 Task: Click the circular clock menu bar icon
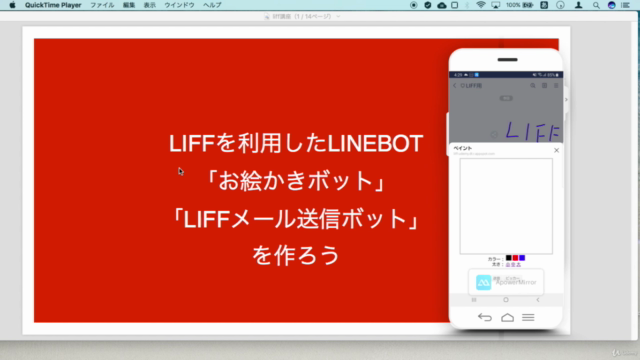(560, 5)
